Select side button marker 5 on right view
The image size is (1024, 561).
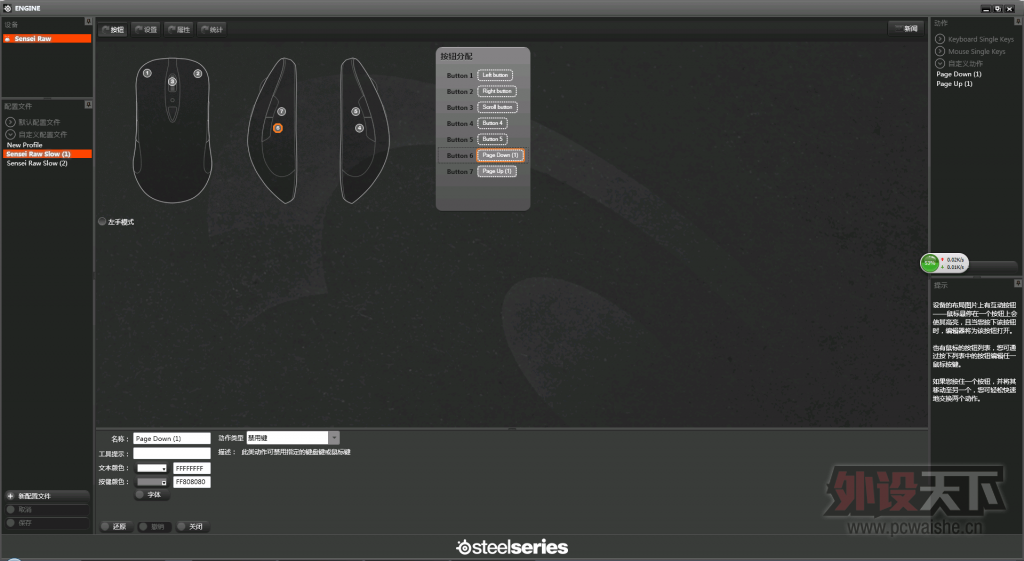click(356, 112)
